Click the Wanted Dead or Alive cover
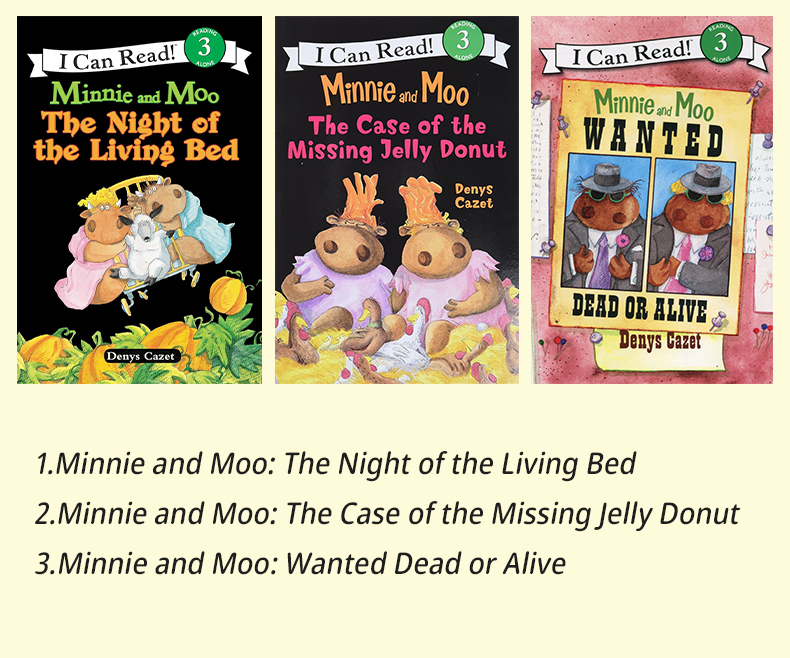Screen dimensions: 790x658 tap(652, 200)
